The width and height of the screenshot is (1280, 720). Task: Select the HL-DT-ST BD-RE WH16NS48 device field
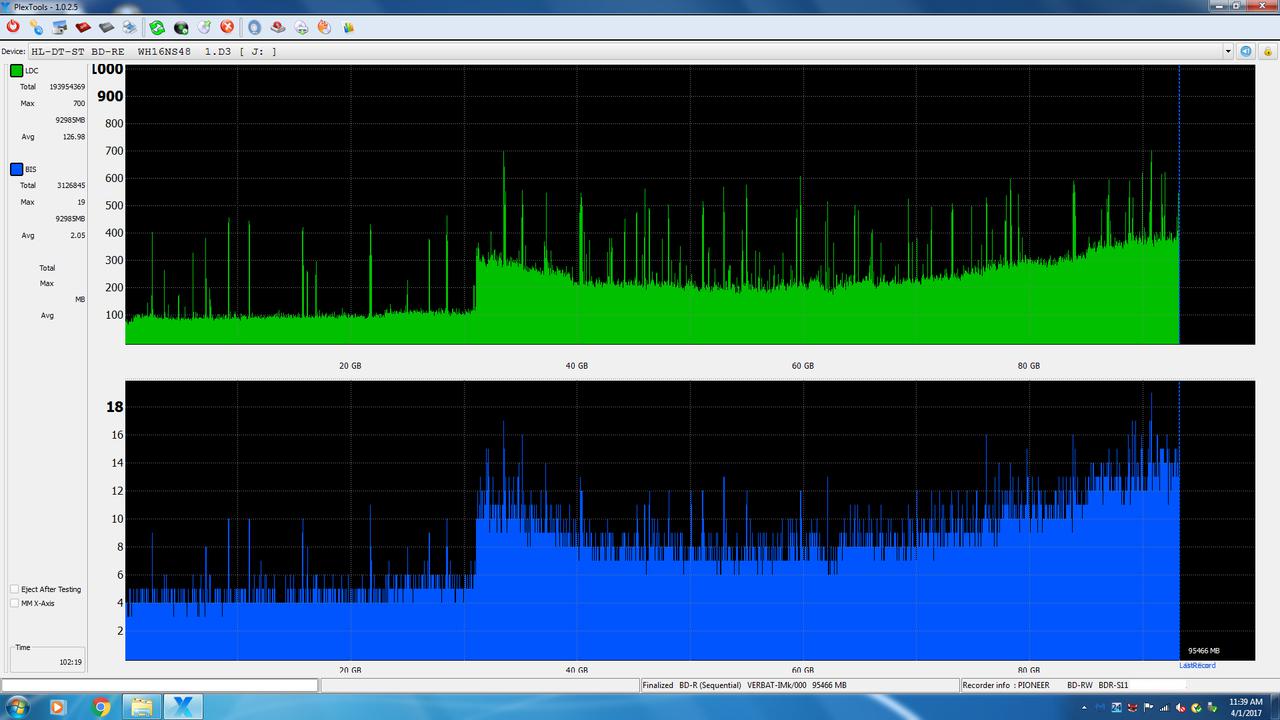click(630, 51)
